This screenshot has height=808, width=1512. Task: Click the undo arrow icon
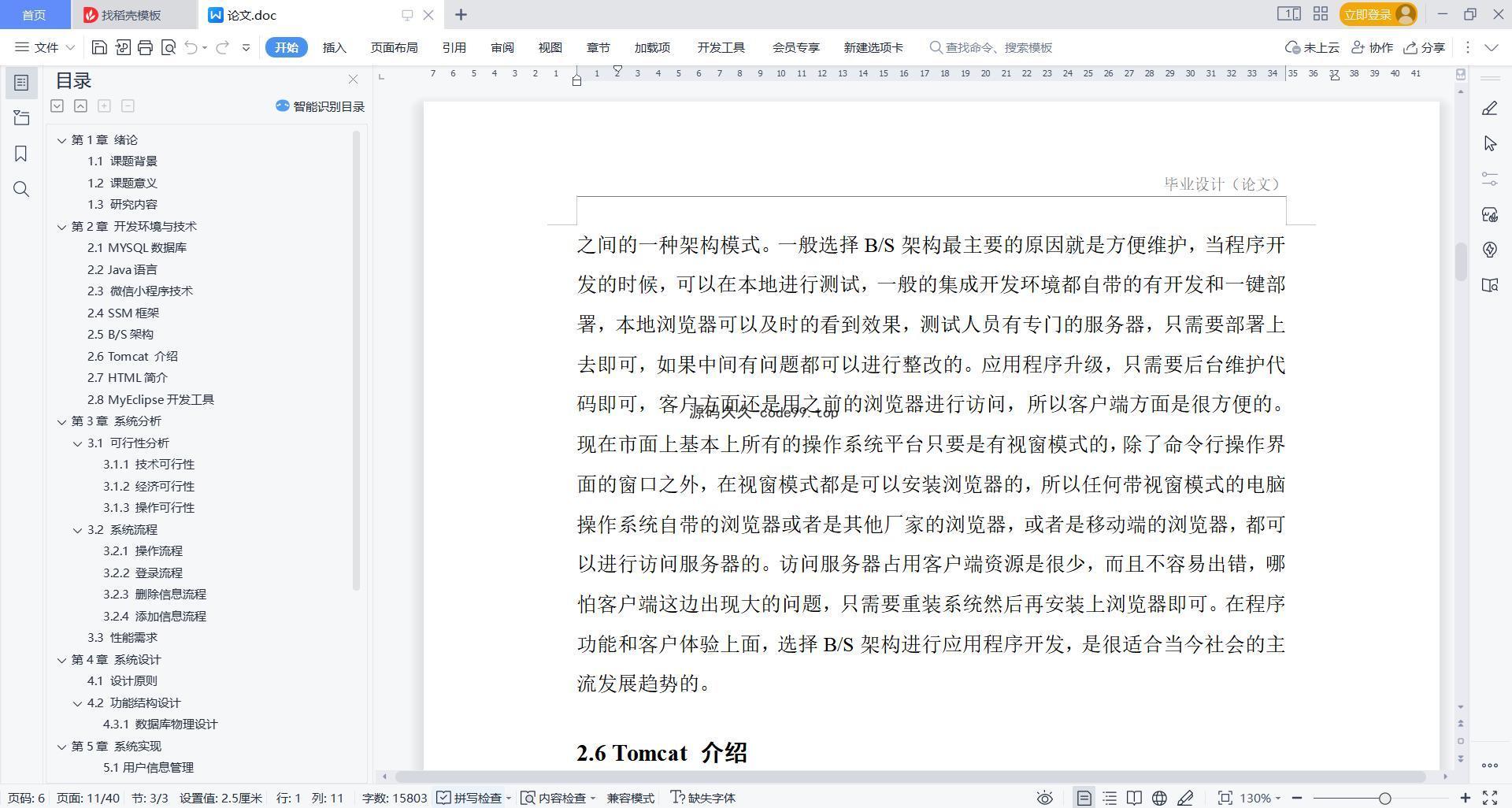point(191,48)
